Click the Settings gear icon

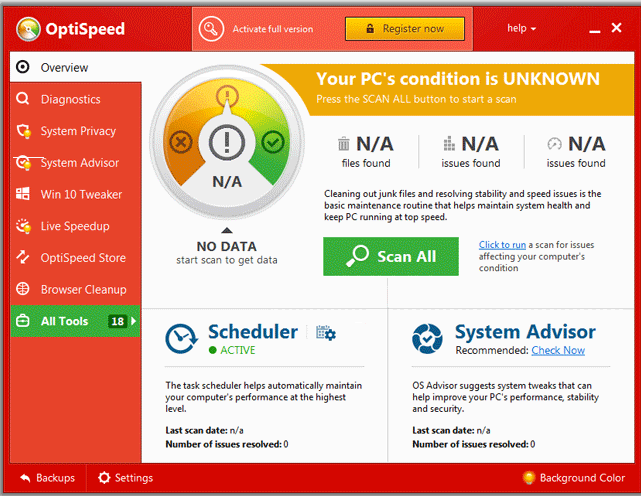click(x=104, y=478)
